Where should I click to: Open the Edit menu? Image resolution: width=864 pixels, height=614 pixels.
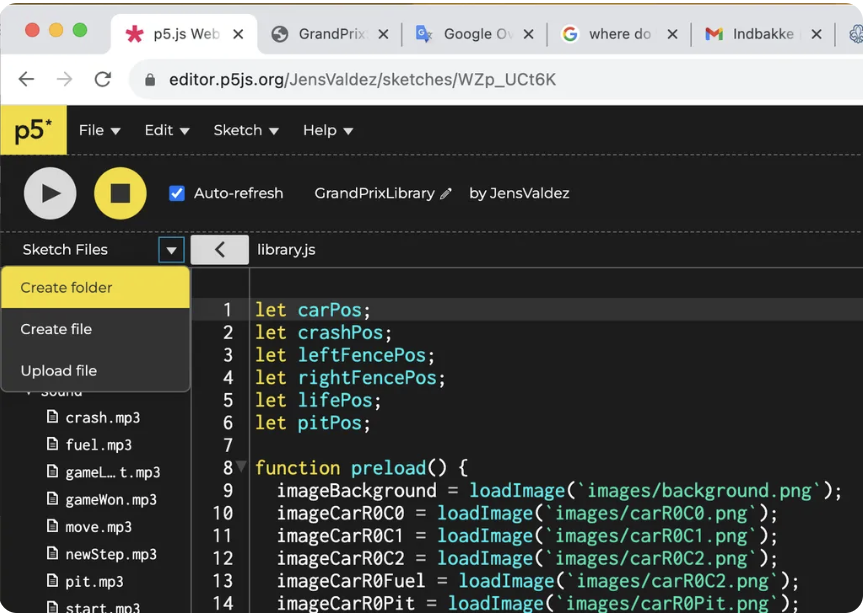(x=167, y=130)
